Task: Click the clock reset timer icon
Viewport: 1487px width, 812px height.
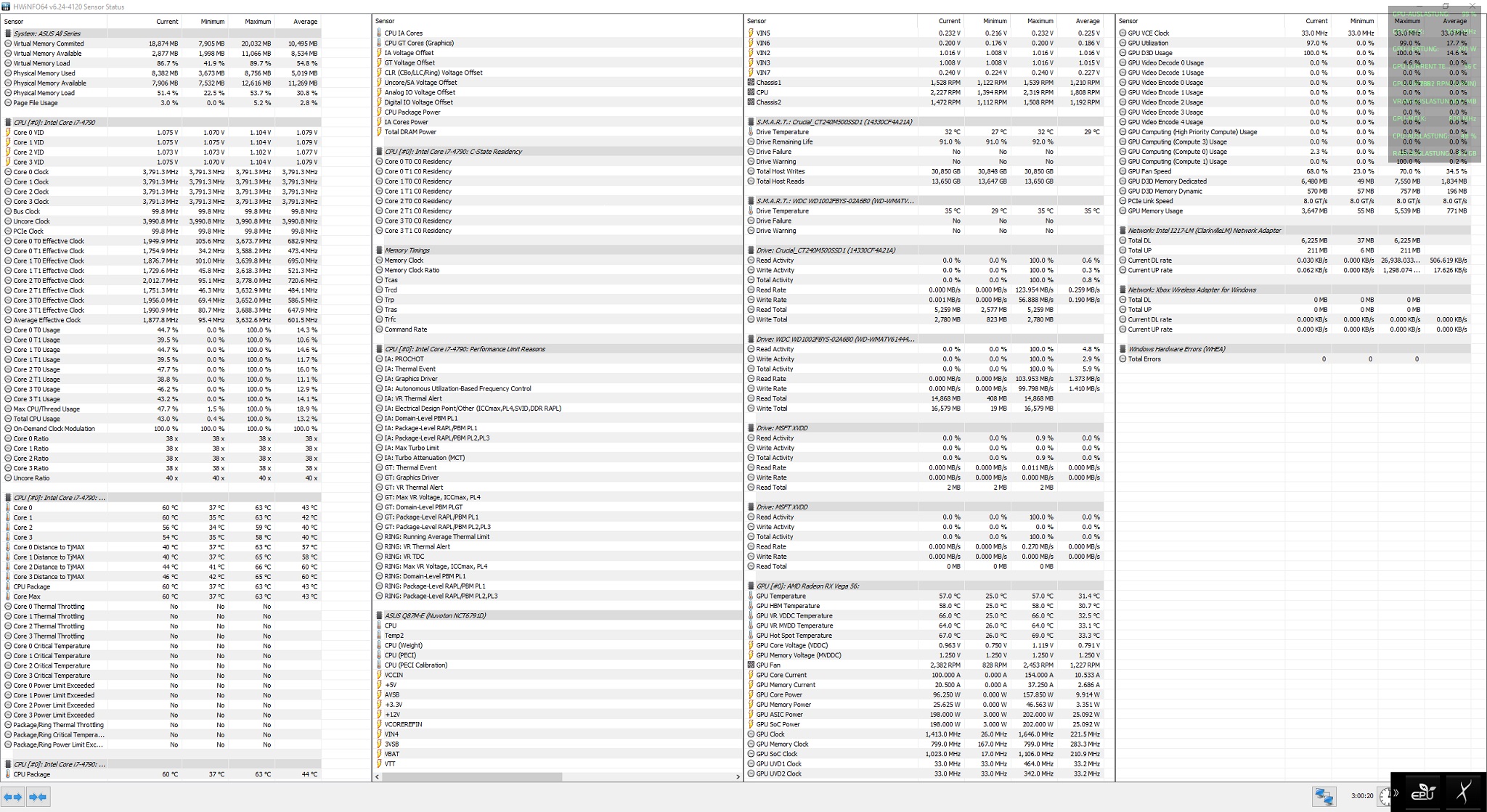Action: [x=1385, y=796]
